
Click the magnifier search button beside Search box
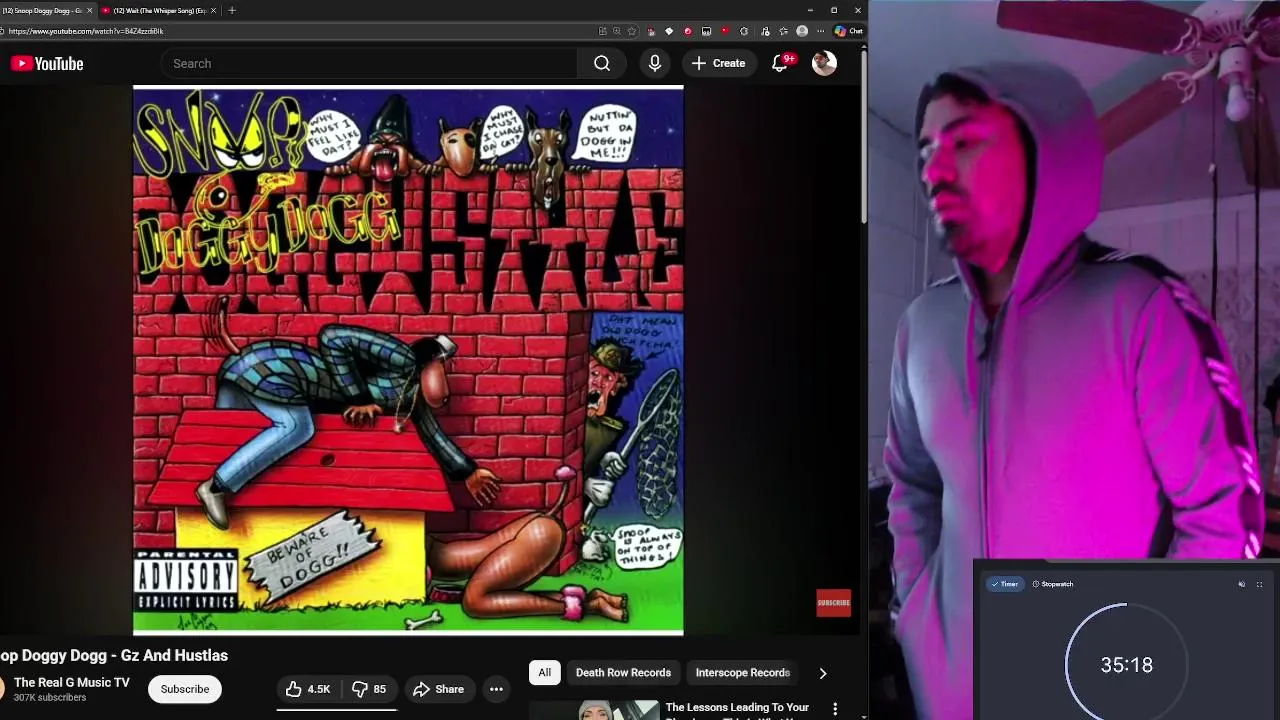pos(602,63)
